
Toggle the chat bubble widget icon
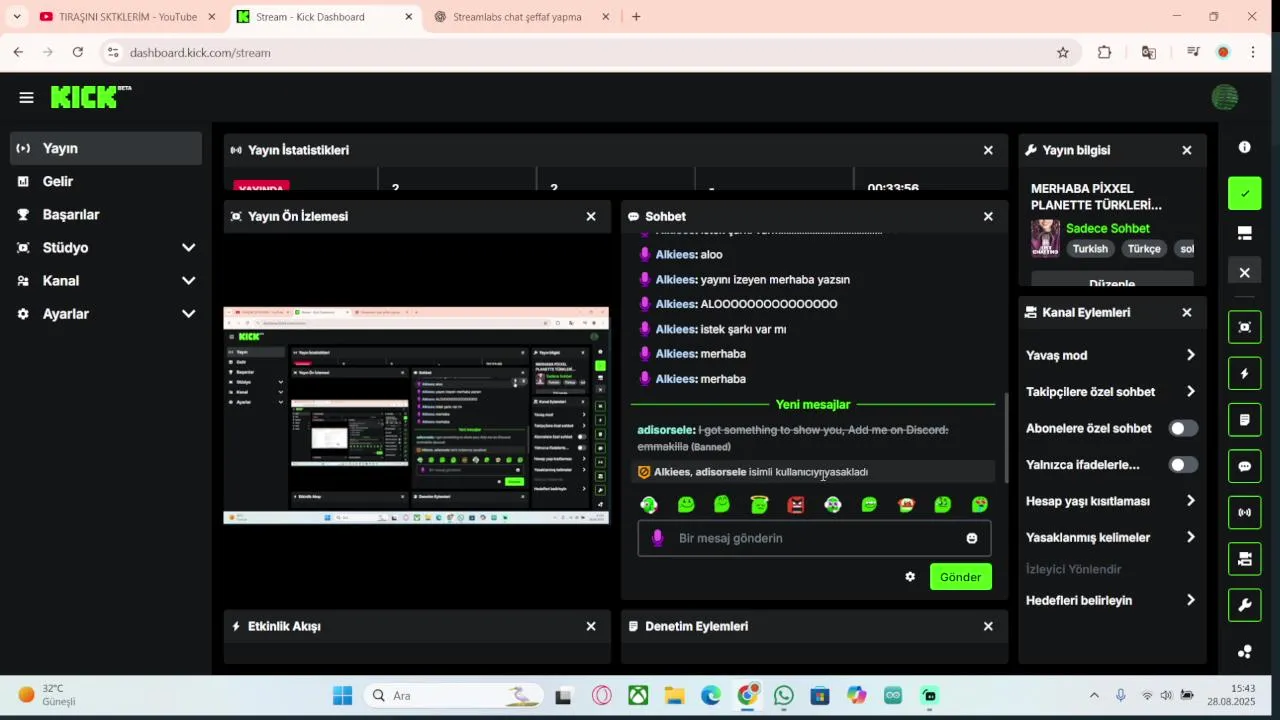1244,466
